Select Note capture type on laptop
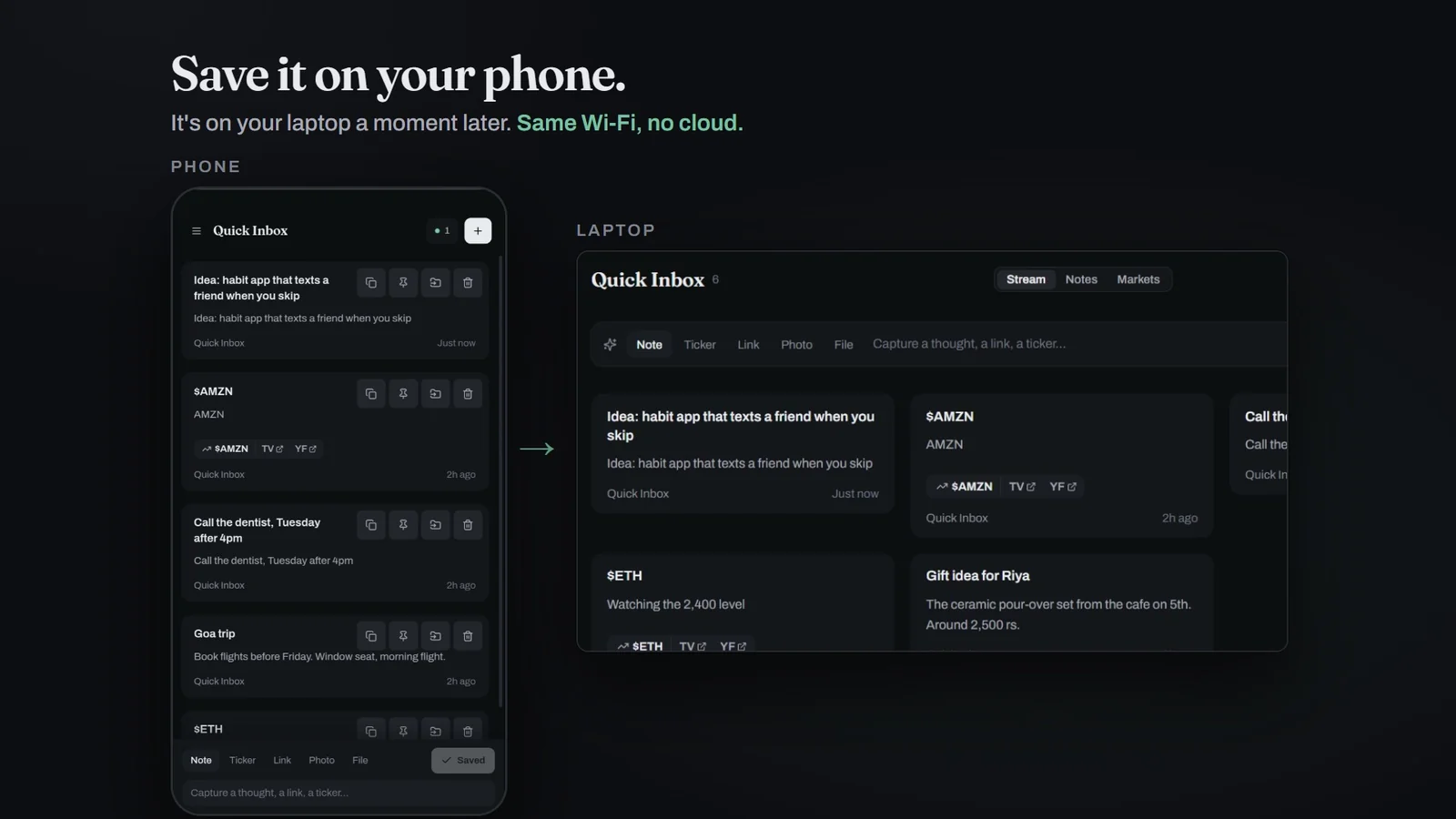 (649, 345)
